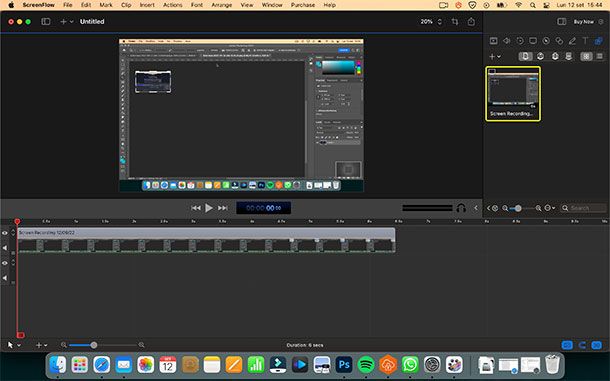Open the Arrange menu
The image size is (610, 381).
click(x=222, y=5)
